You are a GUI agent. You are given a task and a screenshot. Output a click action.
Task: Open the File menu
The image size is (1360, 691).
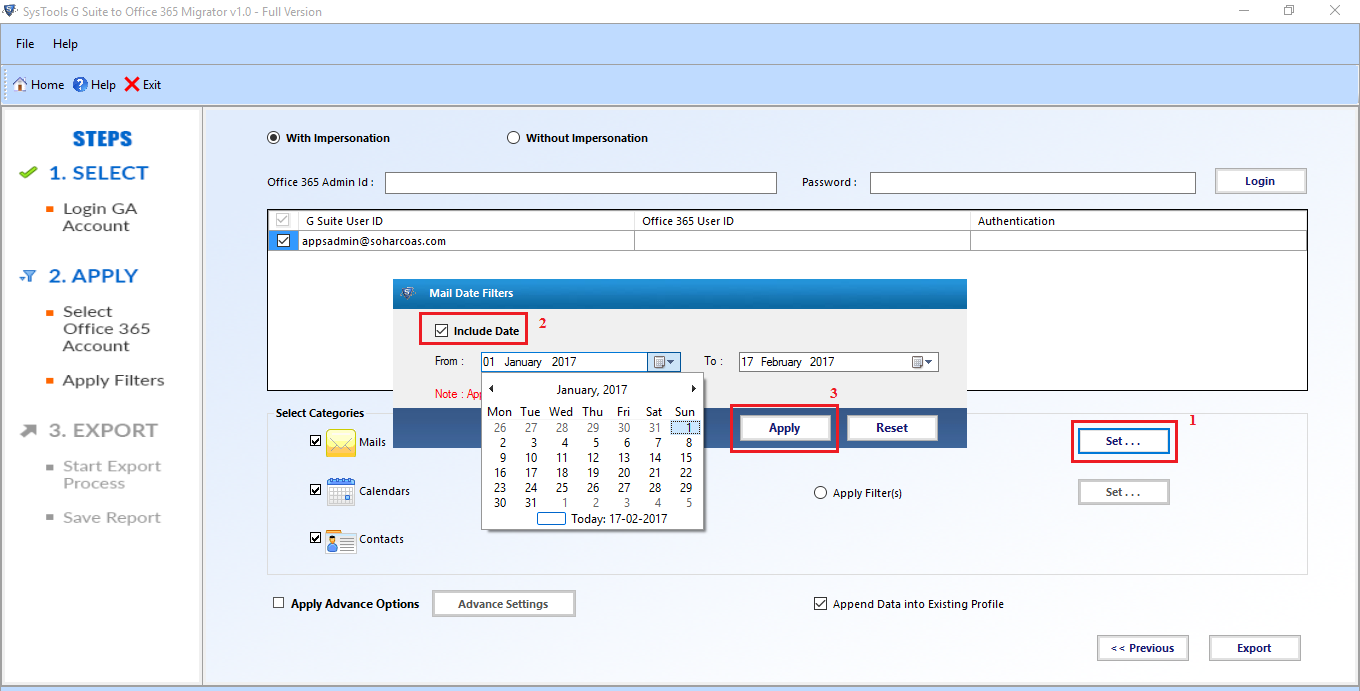[x=25, y=44]
